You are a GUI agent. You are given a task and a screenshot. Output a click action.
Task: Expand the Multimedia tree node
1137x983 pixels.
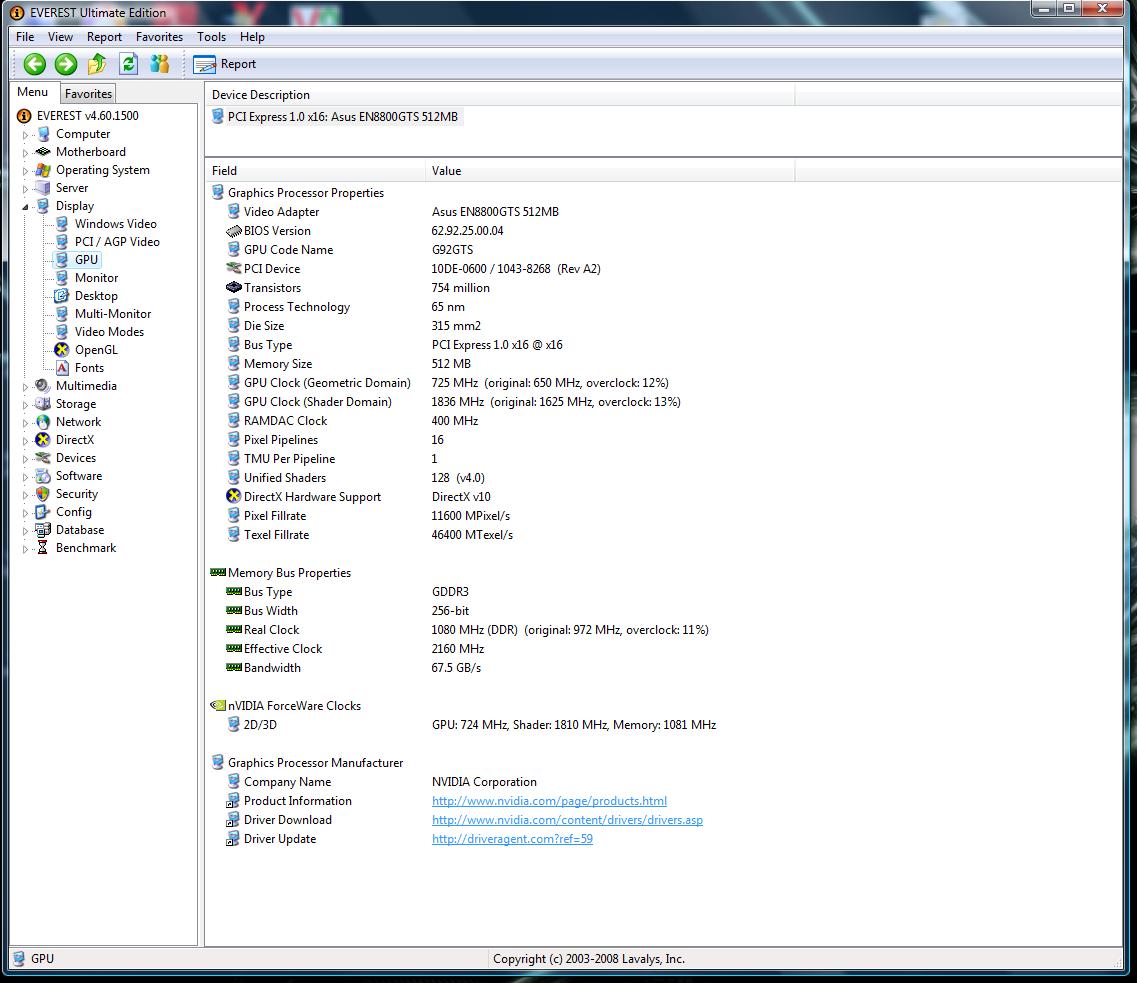click(x=25, y=387)
